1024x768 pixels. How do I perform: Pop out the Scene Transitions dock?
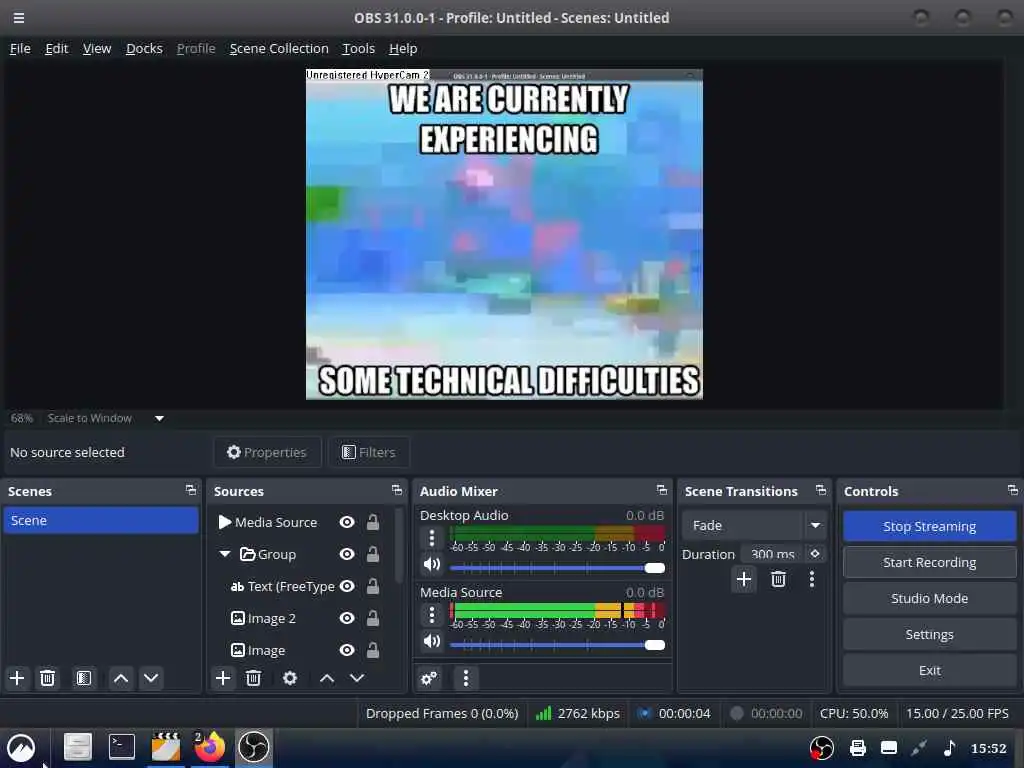[821, 490]
